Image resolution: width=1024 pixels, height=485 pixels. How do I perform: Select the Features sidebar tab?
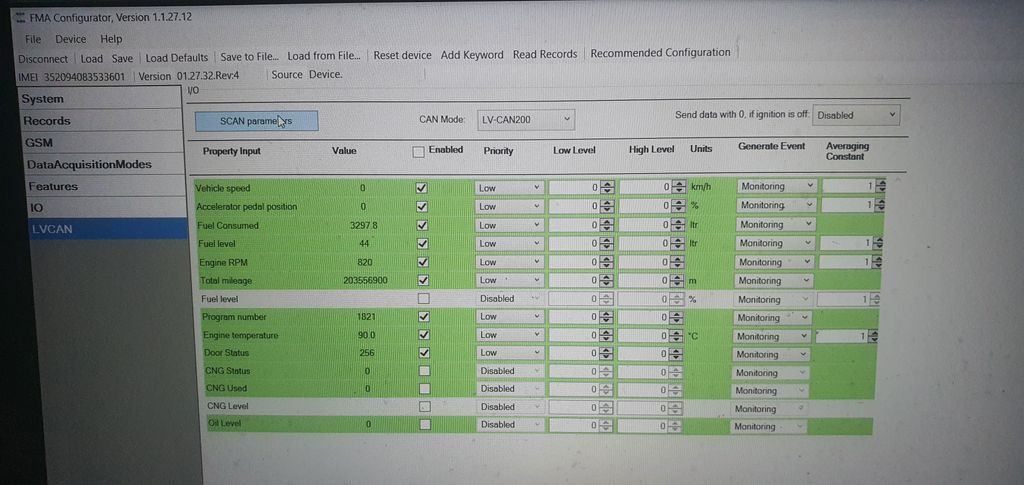click(104, 187)
